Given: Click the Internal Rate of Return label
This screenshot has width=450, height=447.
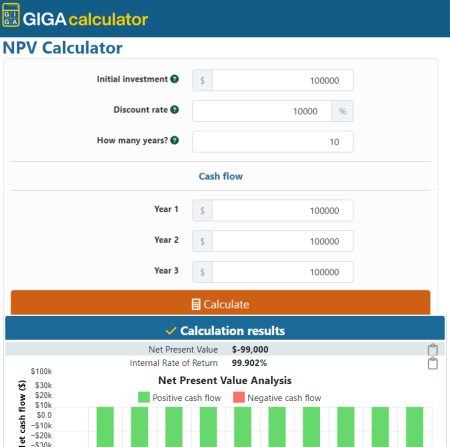Looking at the screenshot, I should pyautogui.click(x=174, y=363).
